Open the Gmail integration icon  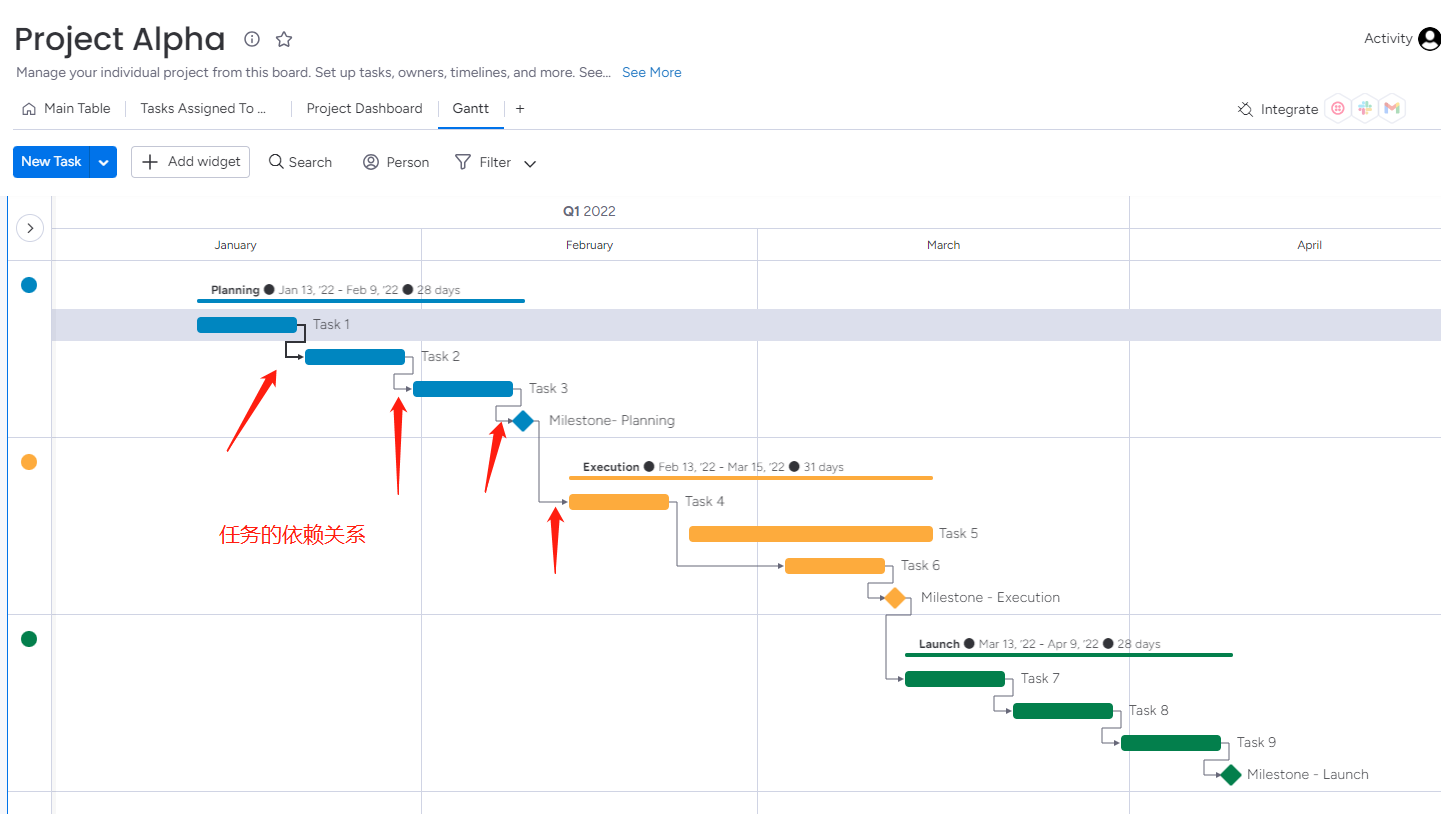pyautogui.click(x=1392, y=109)
